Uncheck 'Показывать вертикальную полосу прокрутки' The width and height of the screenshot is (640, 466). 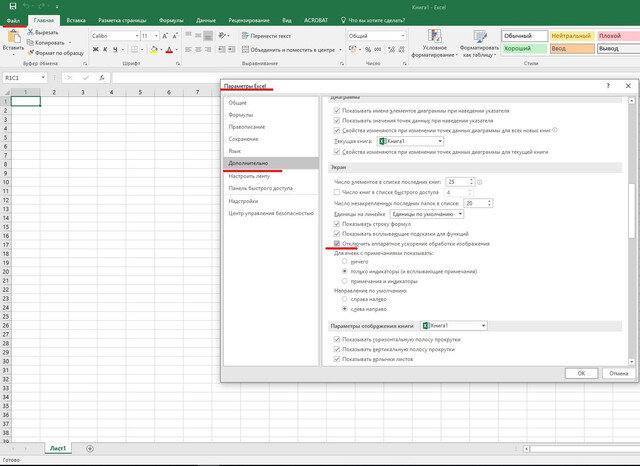coord(337,349)
